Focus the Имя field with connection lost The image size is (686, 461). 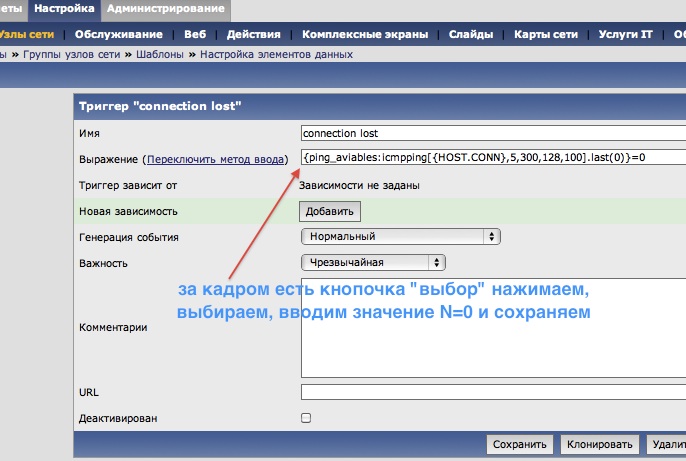point(492,132)
